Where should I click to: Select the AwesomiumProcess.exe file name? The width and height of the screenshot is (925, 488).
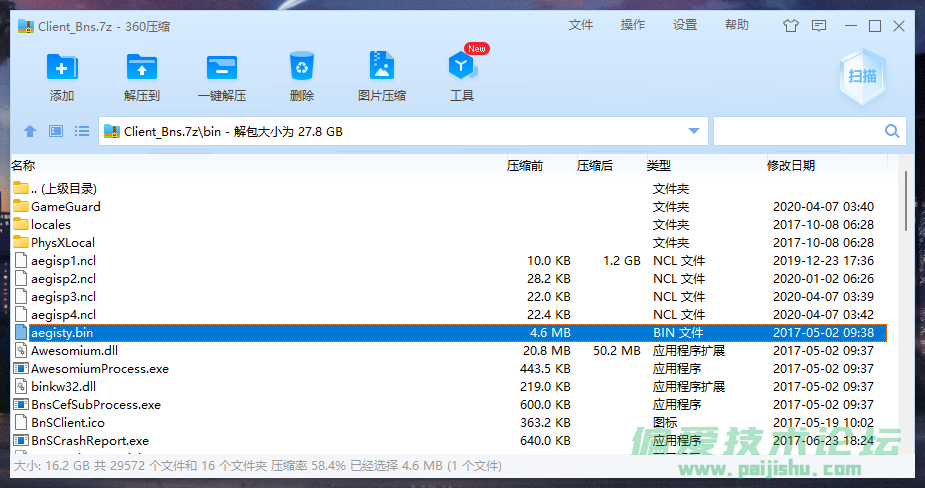point(100,369)
